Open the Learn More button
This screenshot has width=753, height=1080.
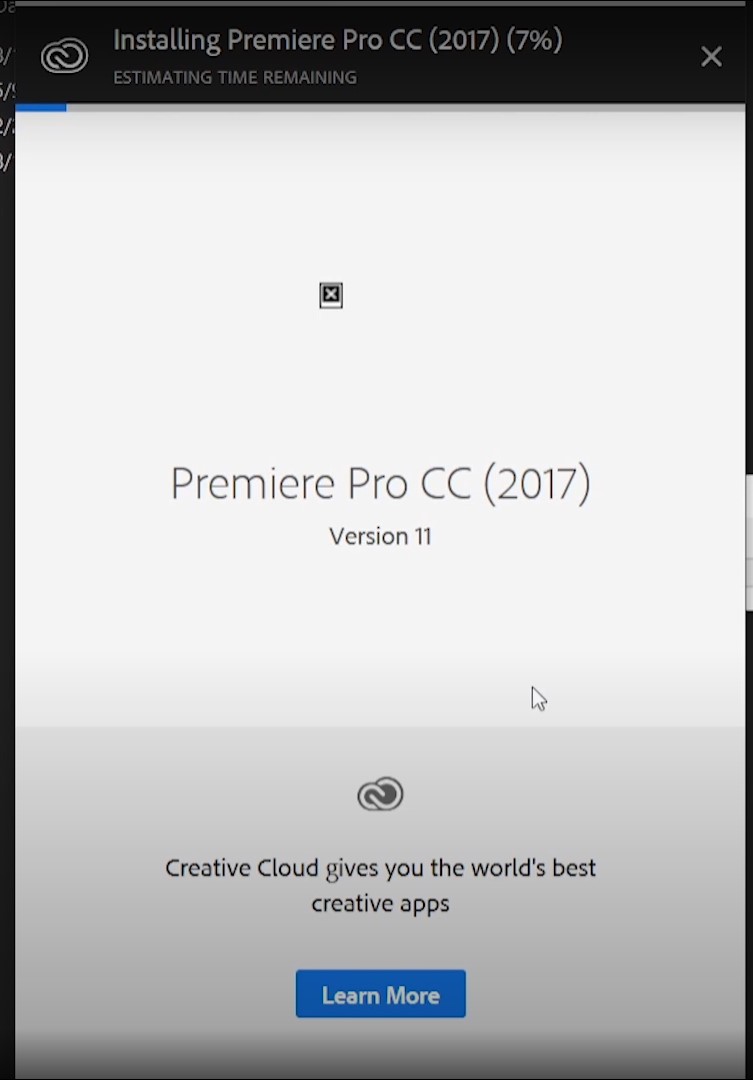point(380,994)
